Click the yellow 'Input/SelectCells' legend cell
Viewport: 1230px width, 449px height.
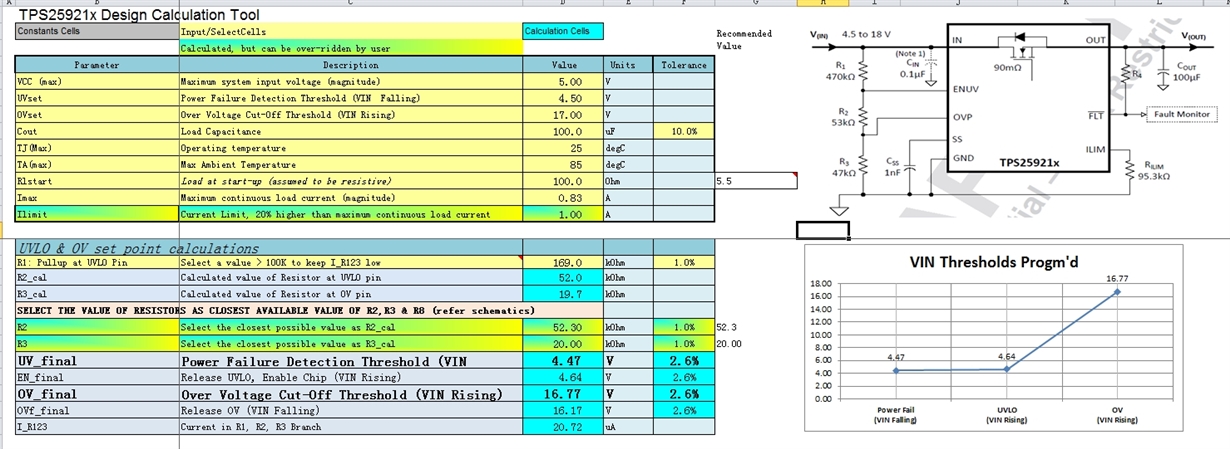350,31
